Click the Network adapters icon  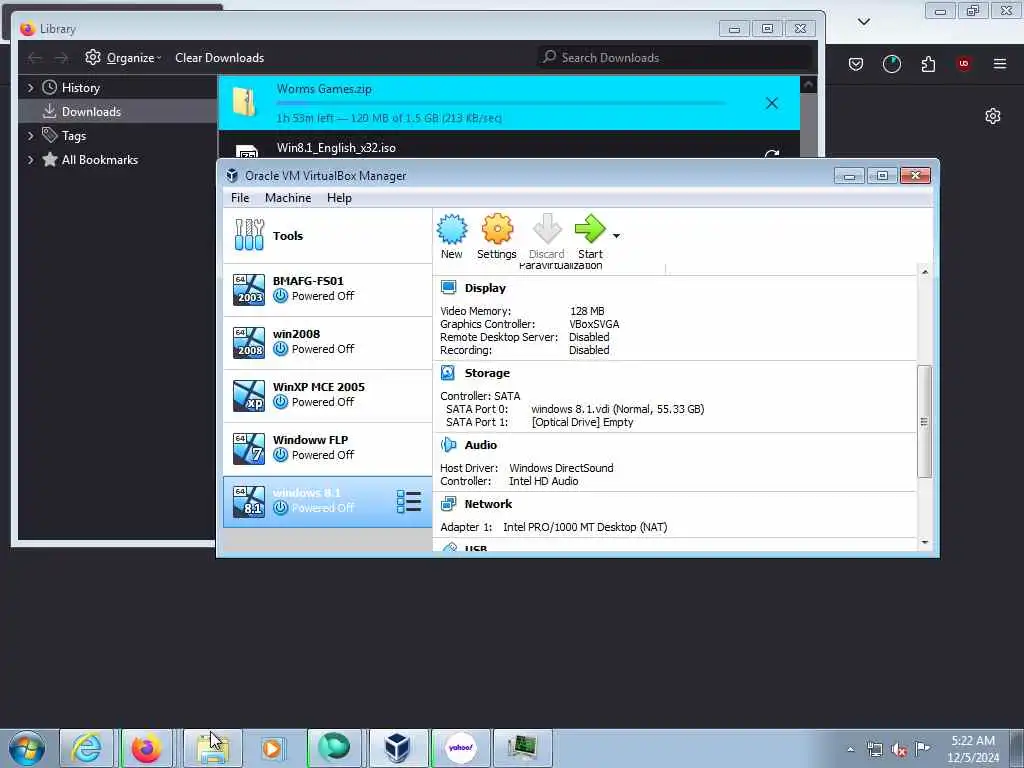tap(449, 504)
